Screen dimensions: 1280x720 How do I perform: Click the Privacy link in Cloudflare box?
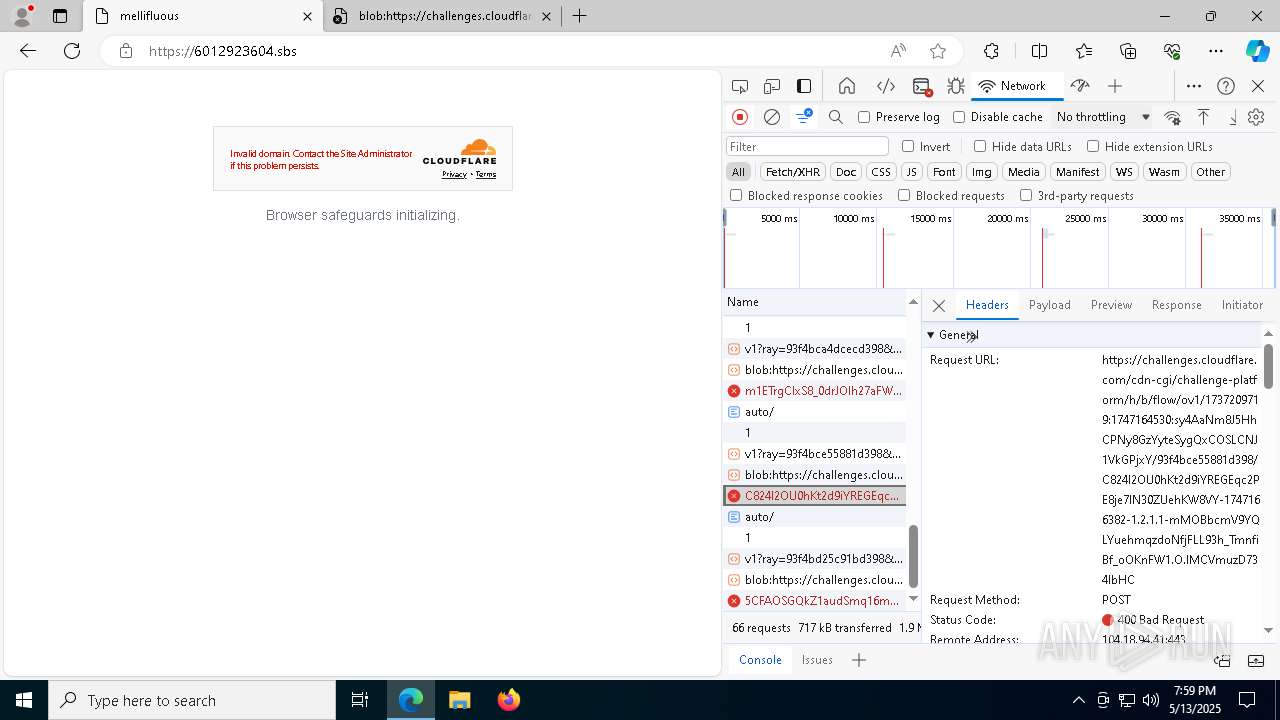[x=454, y=174]
